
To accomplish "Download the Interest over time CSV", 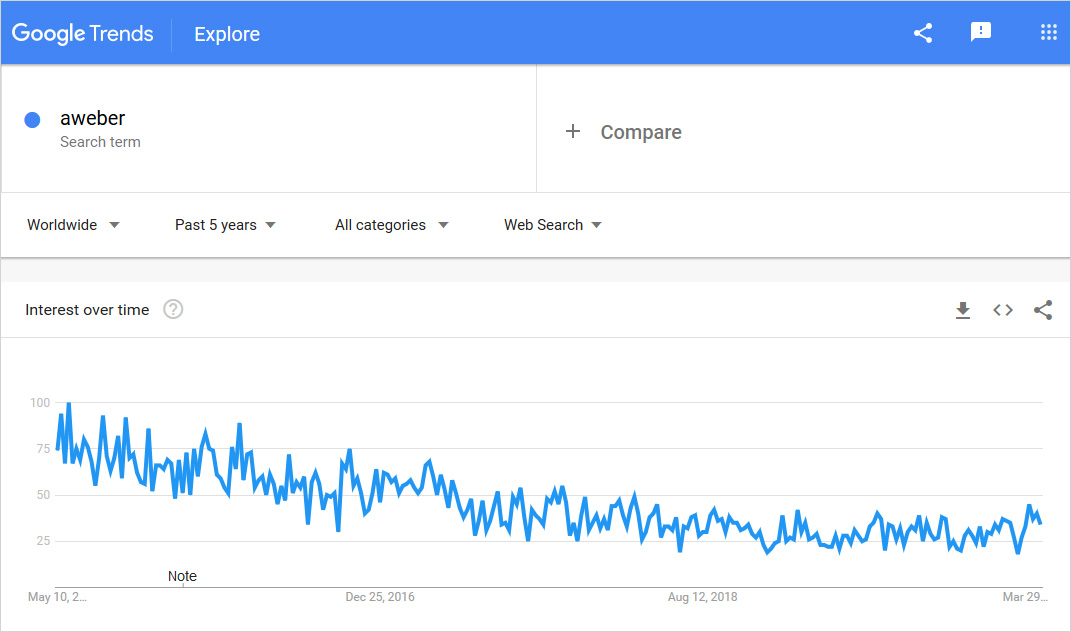I will click(963, 310).
